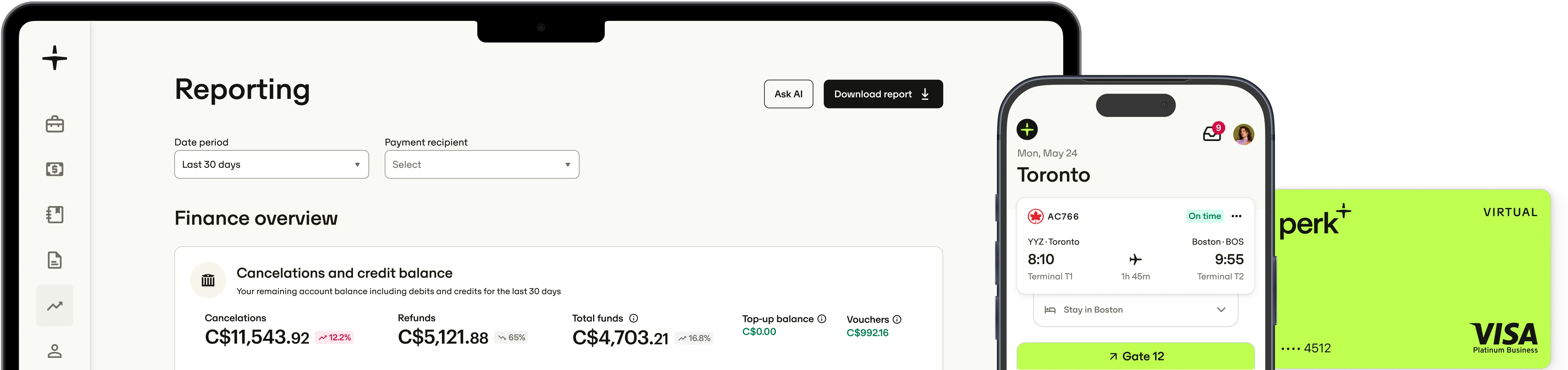Open the notebook icon in the sidebar

(55, 215)
